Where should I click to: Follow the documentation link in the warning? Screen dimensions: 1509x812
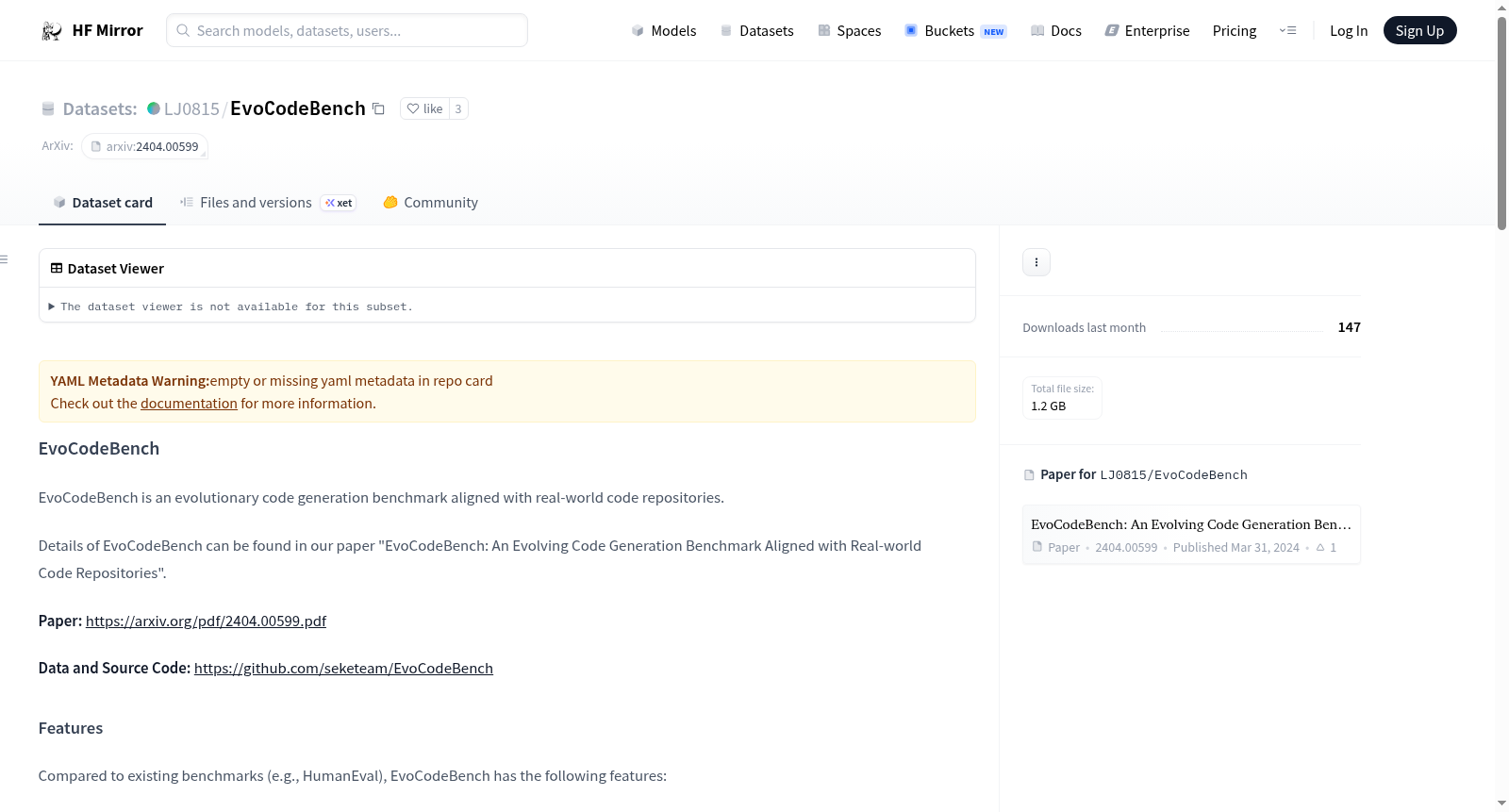pyautogui.click(x=189, y=404)
